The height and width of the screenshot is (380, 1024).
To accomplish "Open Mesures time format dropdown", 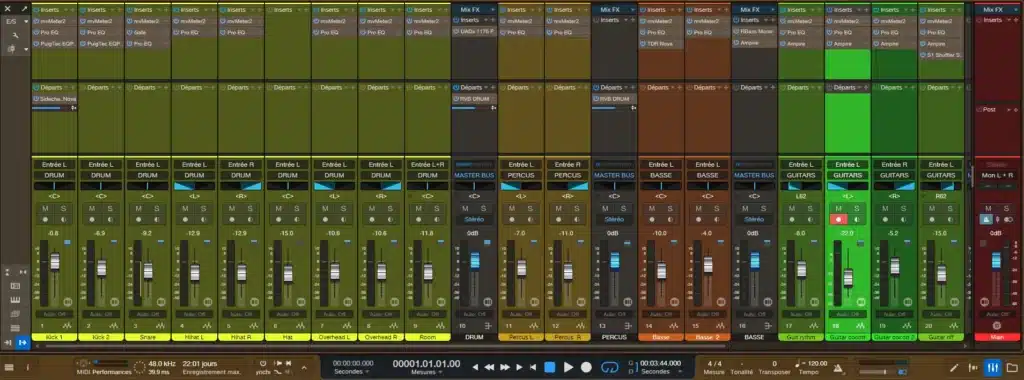I will pos(426,372).
